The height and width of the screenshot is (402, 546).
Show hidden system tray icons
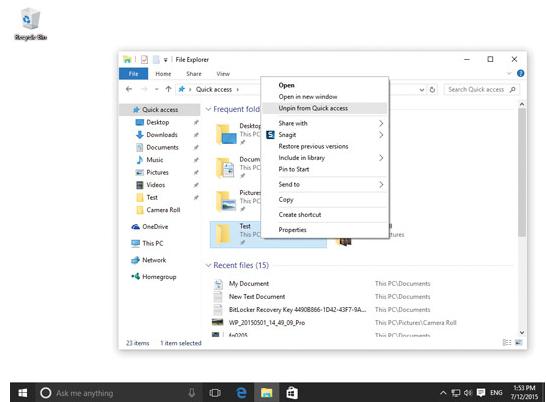[443, 393]
